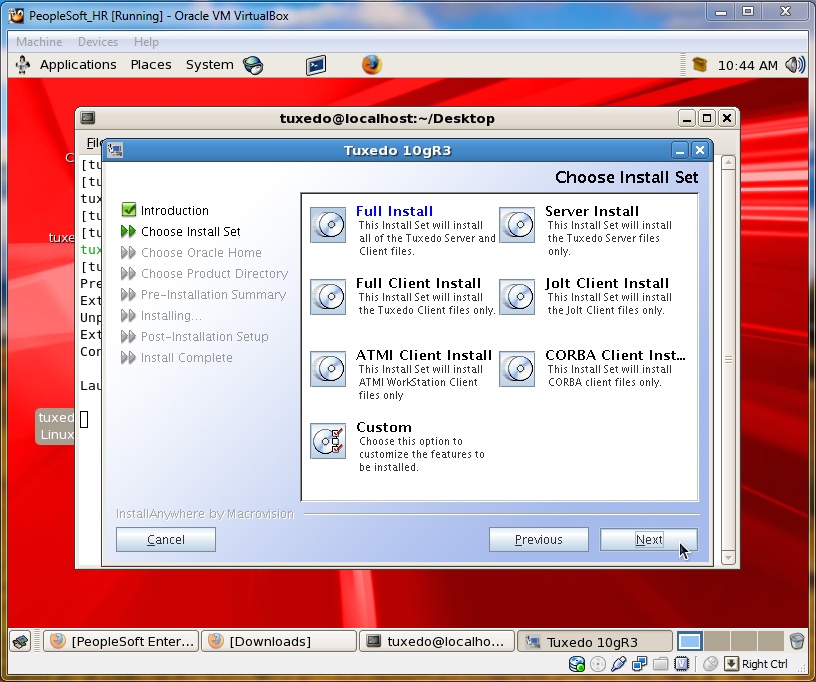Click VirtualBox USB devices status icon
The image size is (816, 682).
point(618,664)
